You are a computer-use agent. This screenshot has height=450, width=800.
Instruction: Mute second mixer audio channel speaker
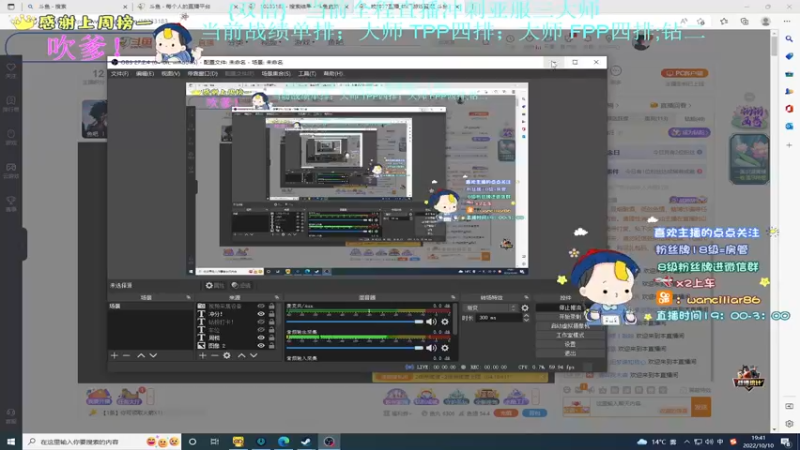coord(431,348)
